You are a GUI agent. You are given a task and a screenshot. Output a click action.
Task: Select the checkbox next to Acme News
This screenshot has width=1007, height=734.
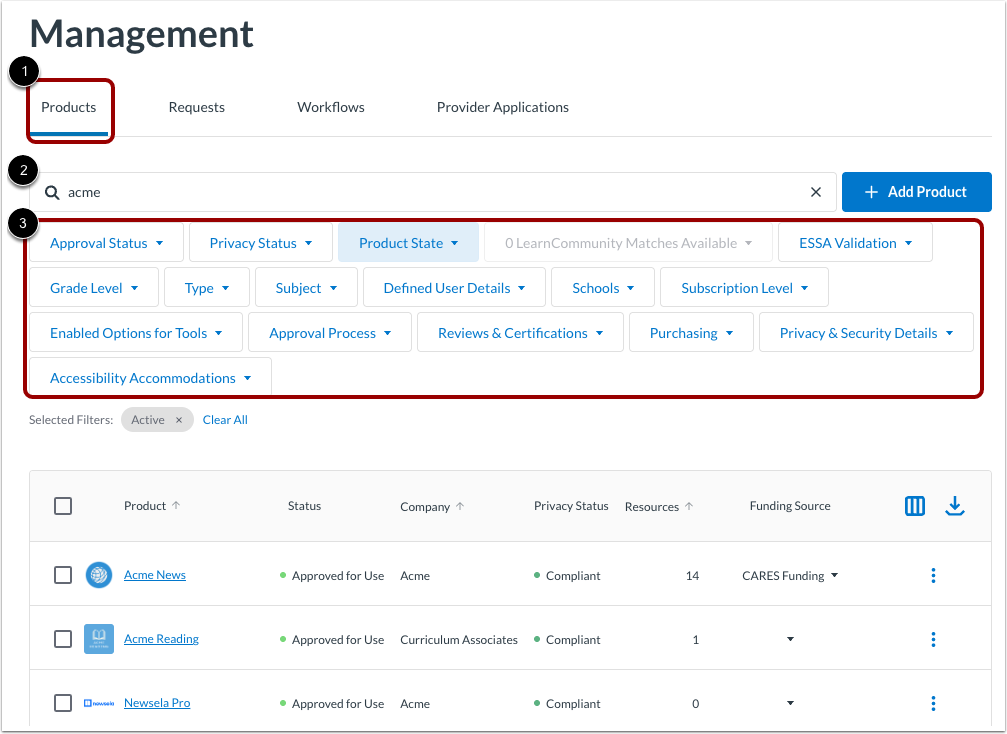(63, 575)
